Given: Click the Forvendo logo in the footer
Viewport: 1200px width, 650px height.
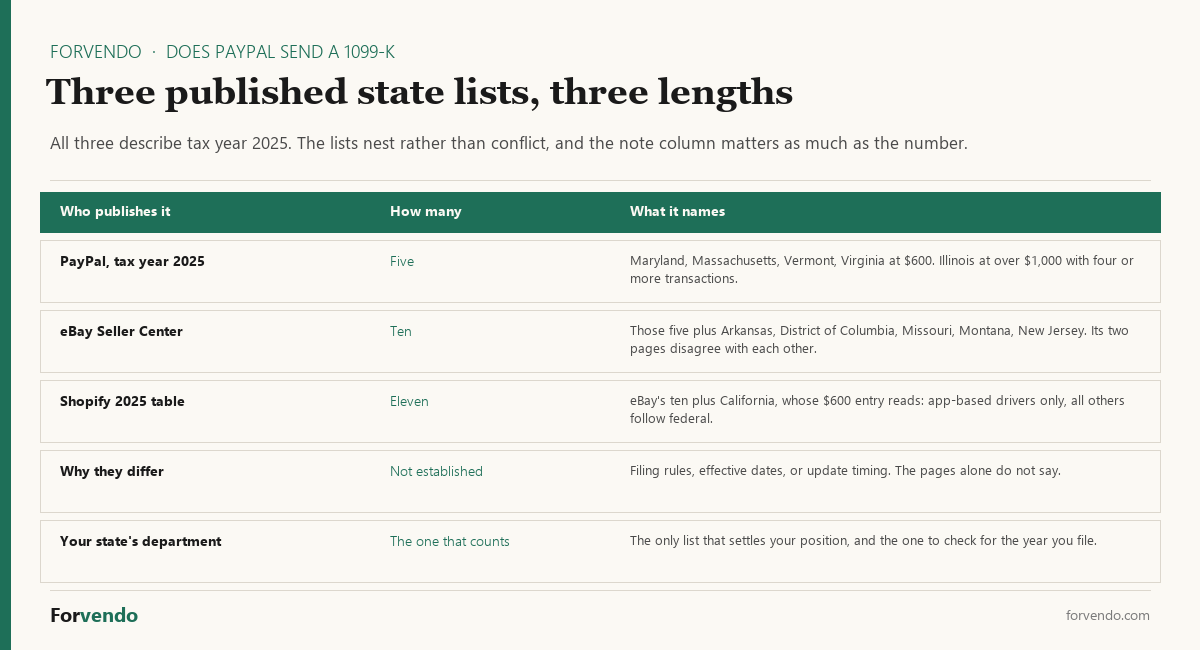Looking at the screenshot, I should pyautogui.click(x=94, y=616).
